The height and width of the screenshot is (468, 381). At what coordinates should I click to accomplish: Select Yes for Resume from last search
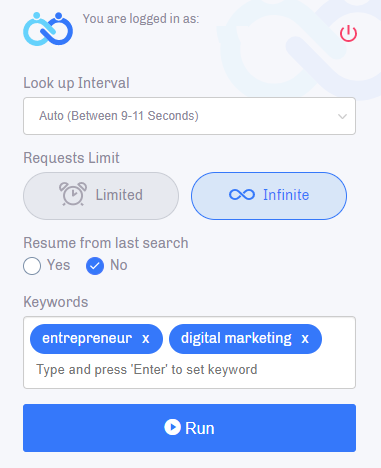(32, 266)
